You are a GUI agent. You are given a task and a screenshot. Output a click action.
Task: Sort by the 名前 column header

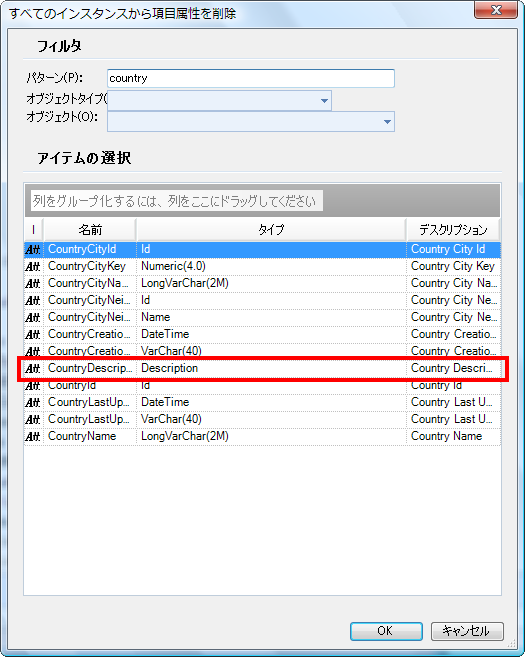point(90,230)
